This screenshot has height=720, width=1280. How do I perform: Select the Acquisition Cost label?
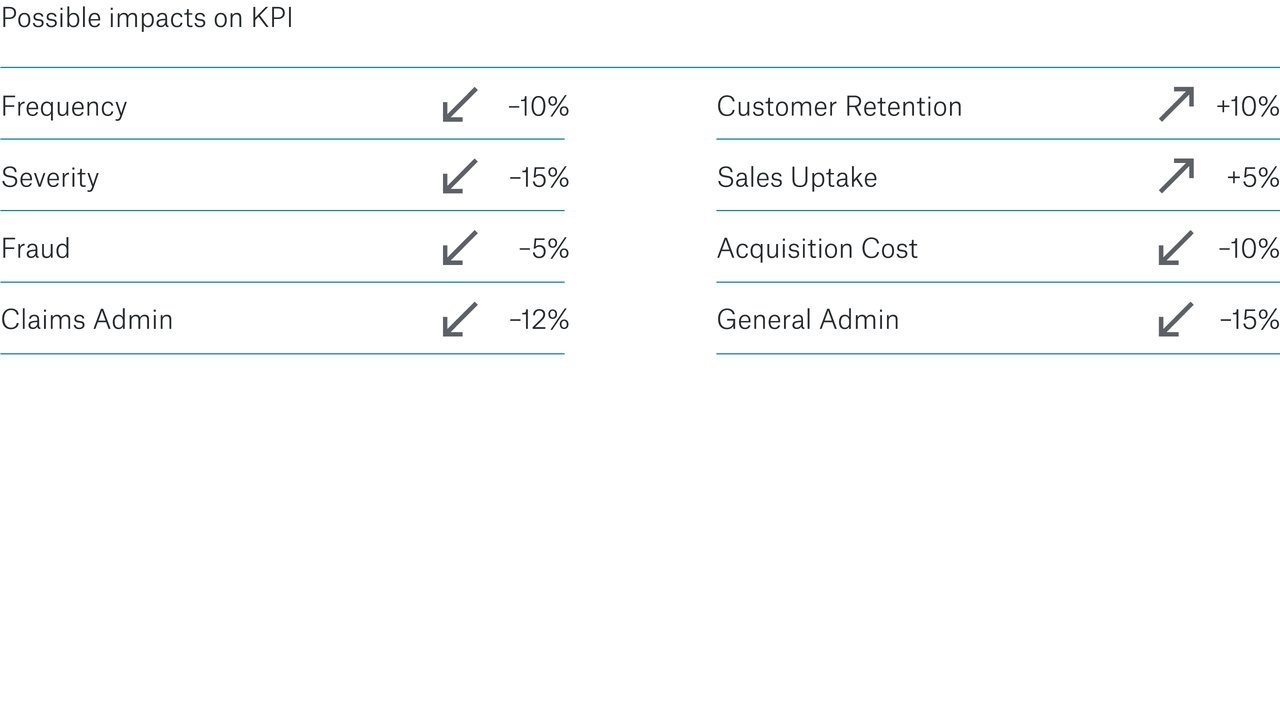pyautogui.click(x=817, y=249)
